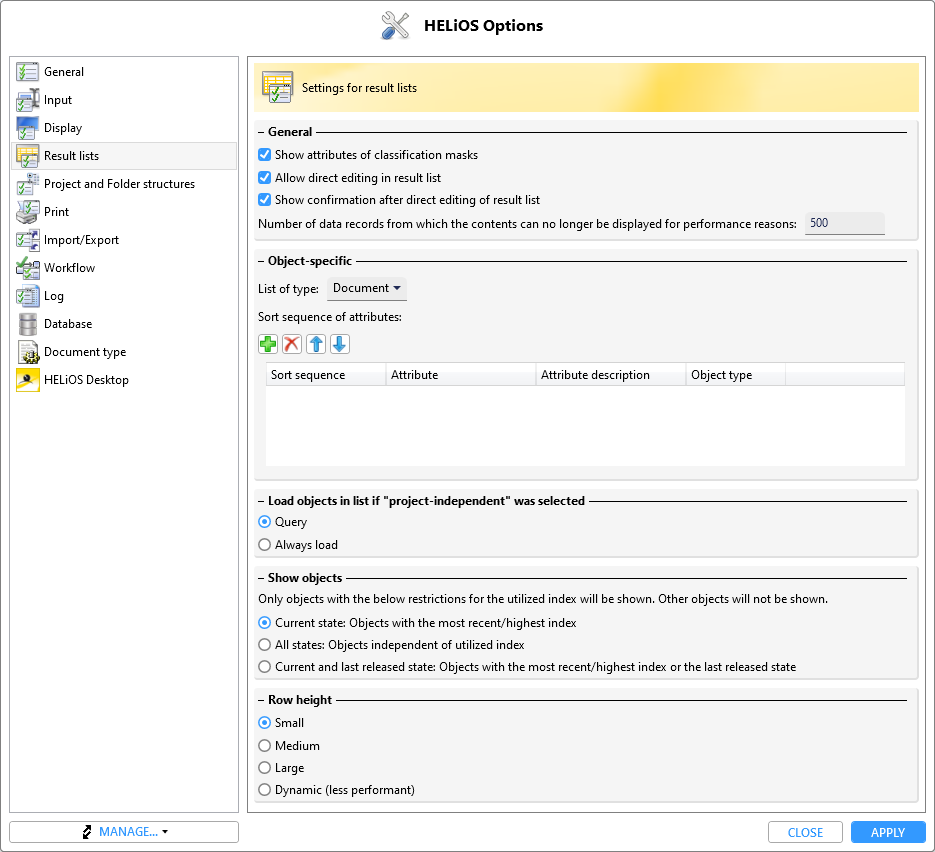Screen dimensions: 935x852
Task: Collapse the Object-specific section
Action: pos(261,261)
